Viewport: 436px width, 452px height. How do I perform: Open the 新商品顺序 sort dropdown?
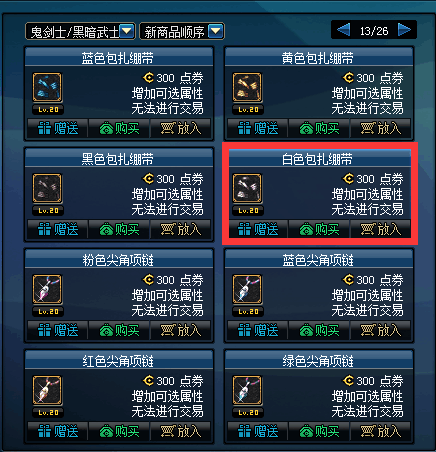point(182,32)
